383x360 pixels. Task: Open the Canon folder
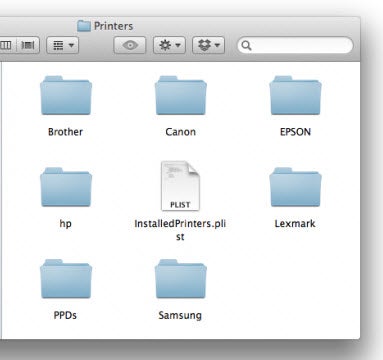pyautogui.click(x=180, y=96)
